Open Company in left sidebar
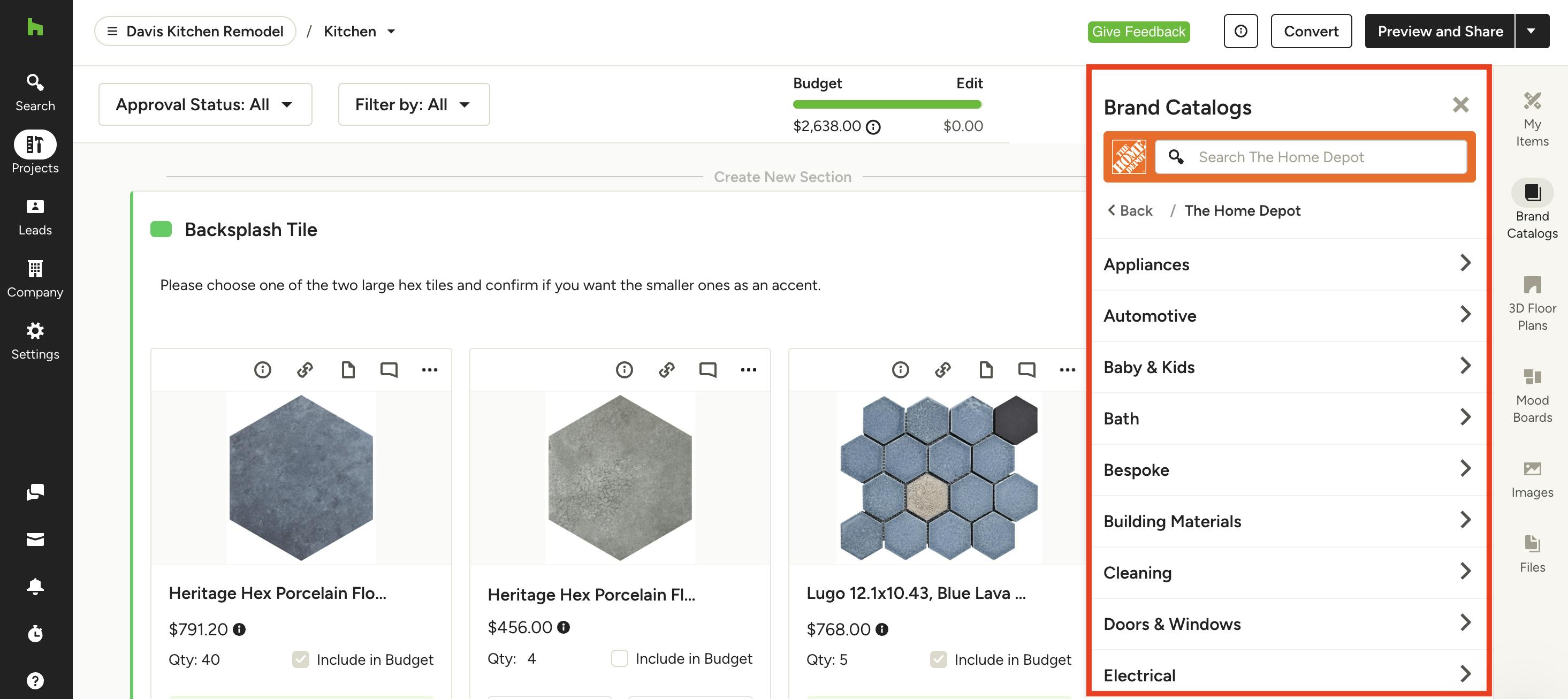The image size is (1568, 699). [x=35, y=279]
